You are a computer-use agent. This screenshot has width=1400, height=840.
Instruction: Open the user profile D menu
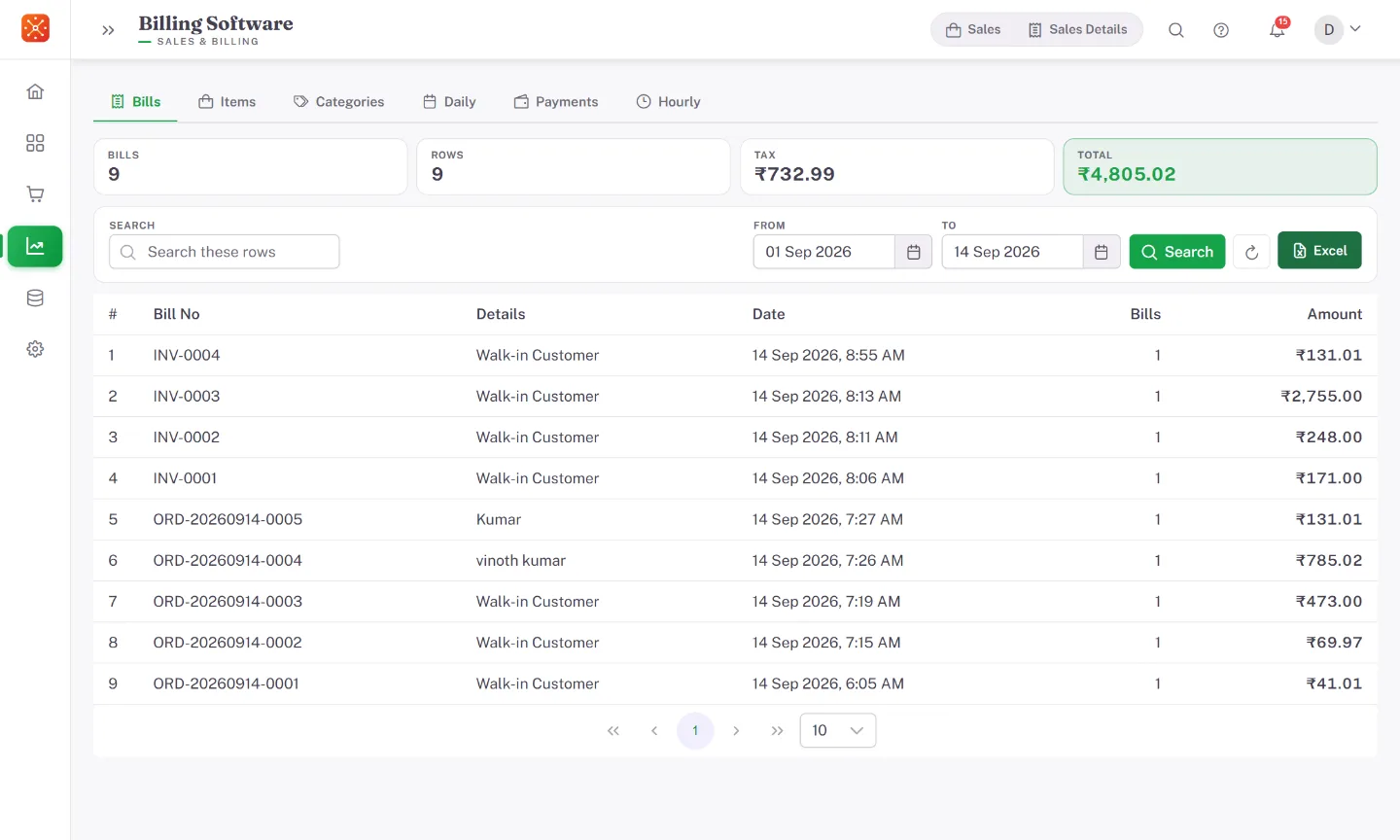[1338, 29]
